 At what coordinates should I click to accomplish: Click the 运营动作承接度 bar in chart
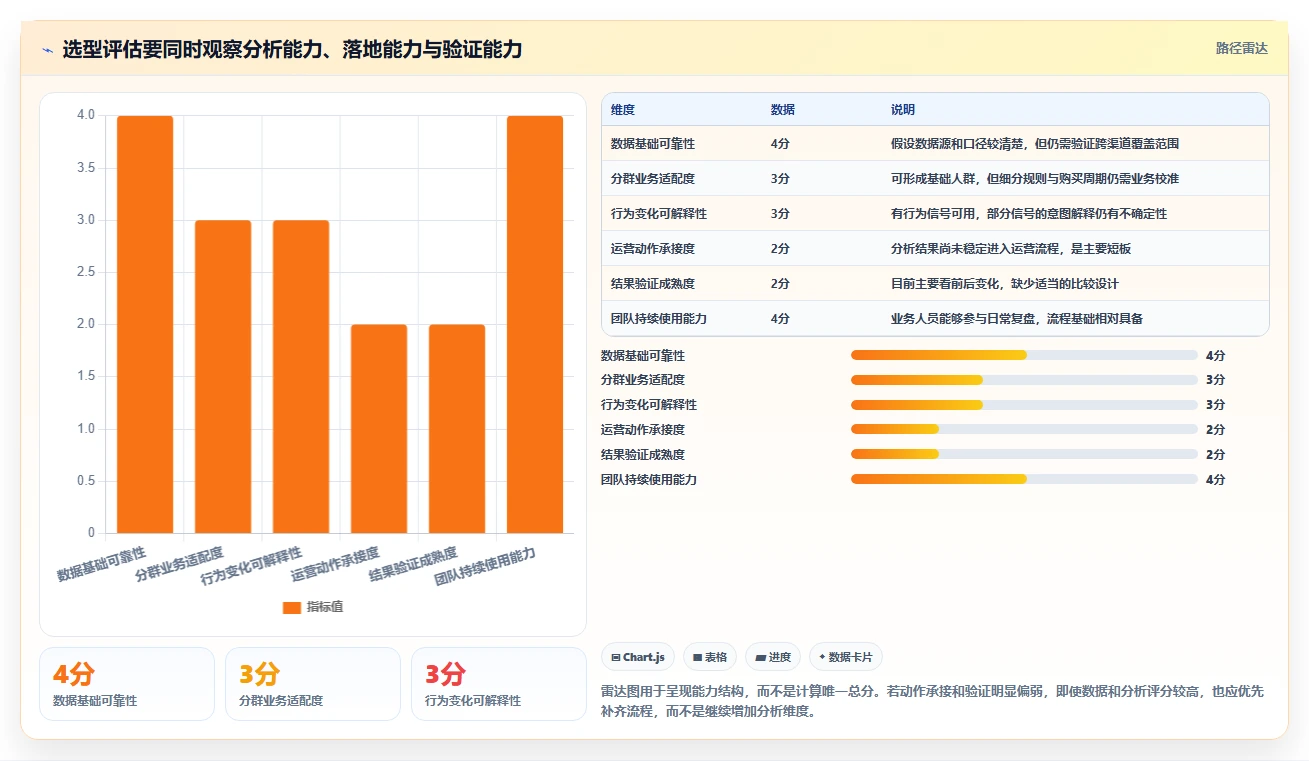point(379,429)
